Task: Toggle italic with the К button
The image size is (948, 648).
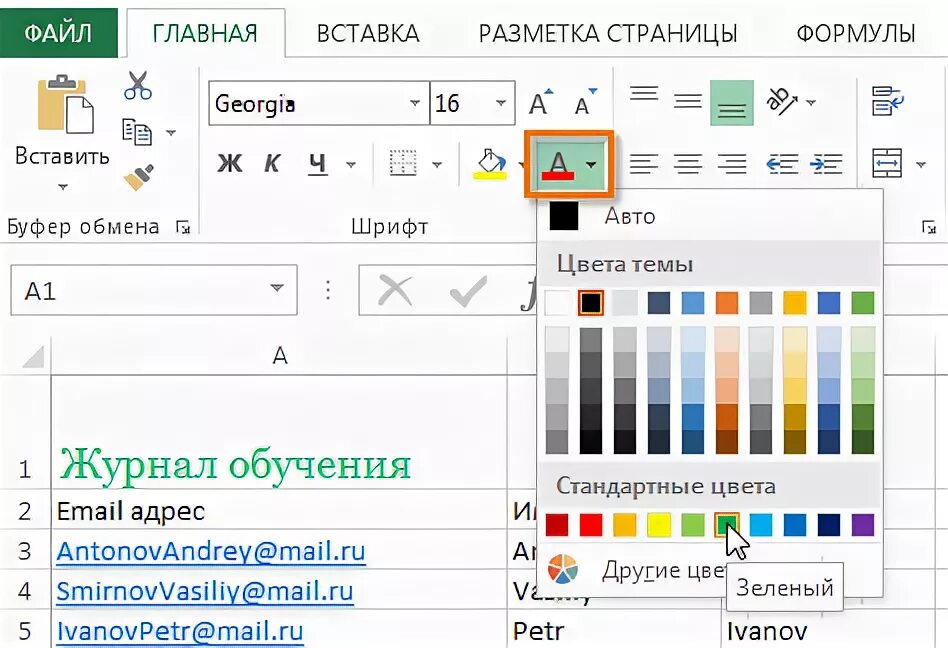Action: [x=271, y=163]
